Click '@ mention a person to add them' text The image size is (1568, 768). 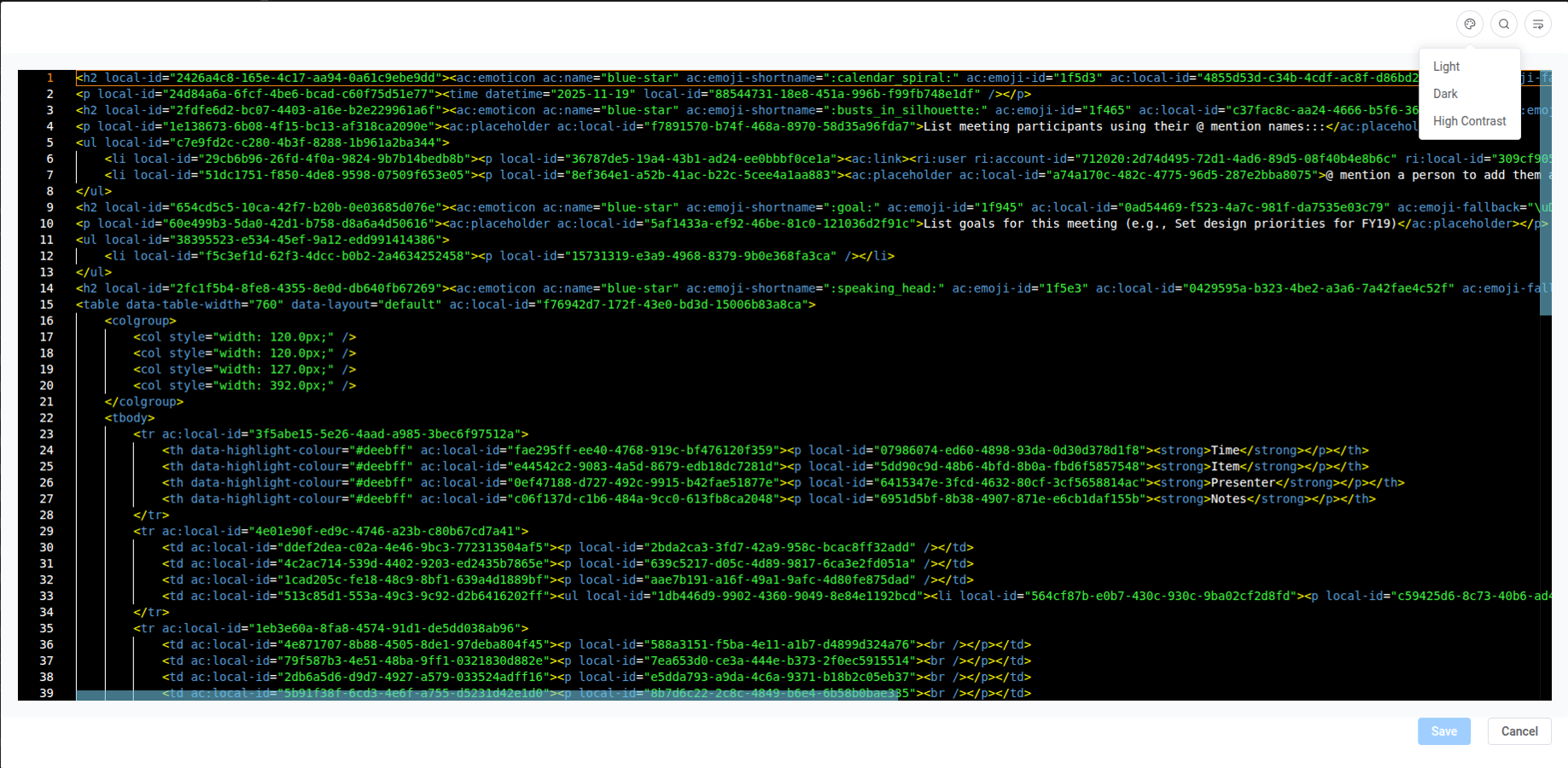point(1432,175)
